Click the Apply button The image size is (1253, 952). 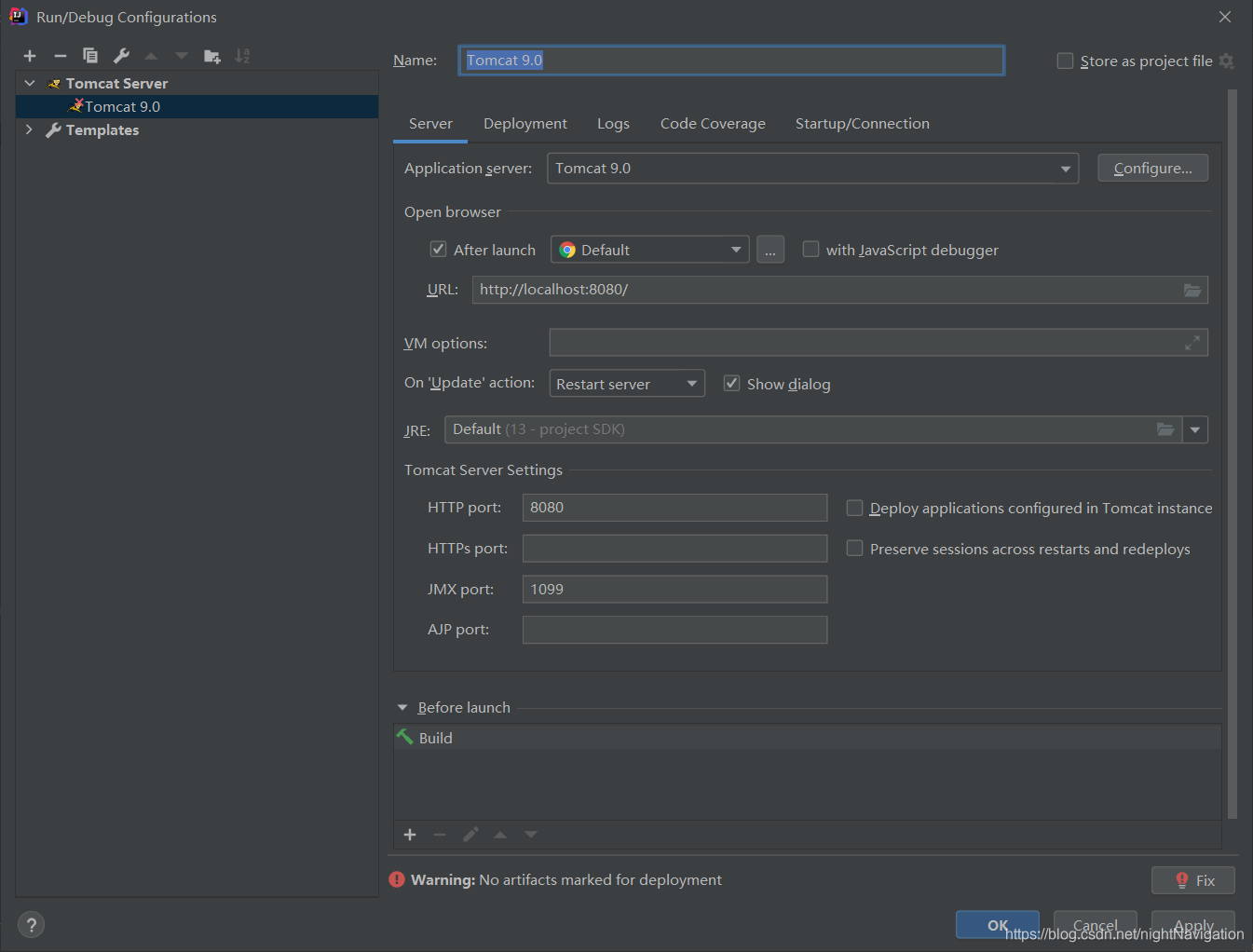tap(1193, 925)
